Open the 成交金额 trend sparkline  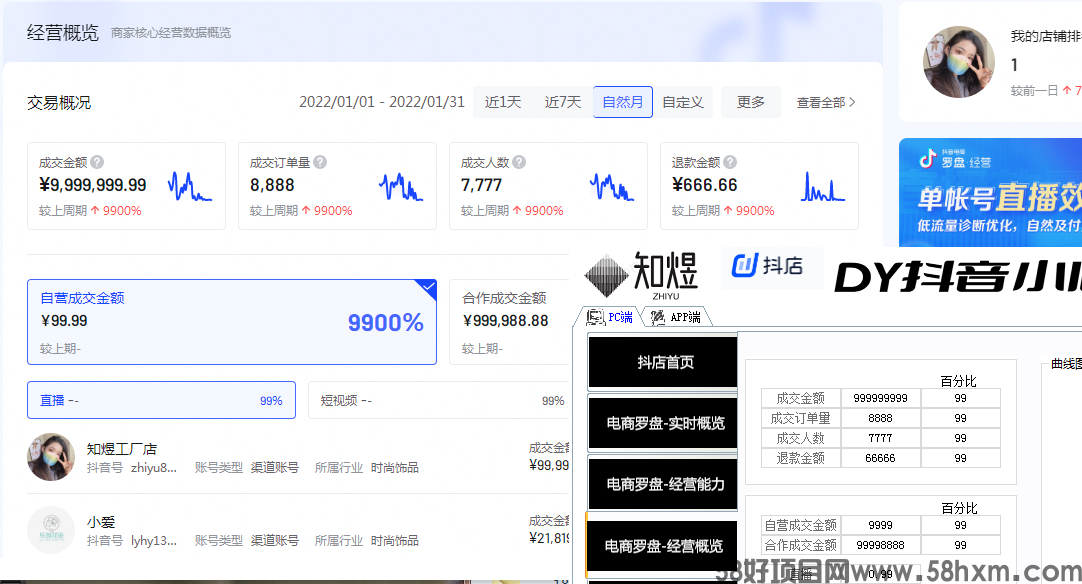coord(190,186)
